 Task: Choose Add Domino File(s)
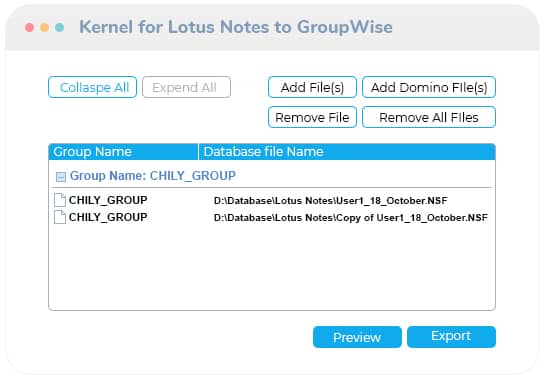click(x=429, y=87)
